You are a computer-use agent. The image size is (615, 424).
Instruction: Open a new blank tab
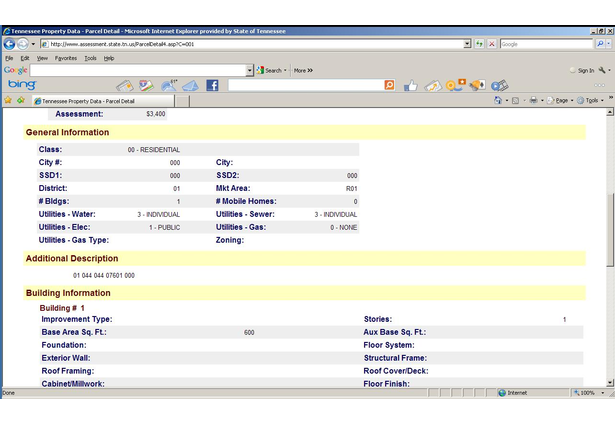pyautogui.click(x=182, y=101)
